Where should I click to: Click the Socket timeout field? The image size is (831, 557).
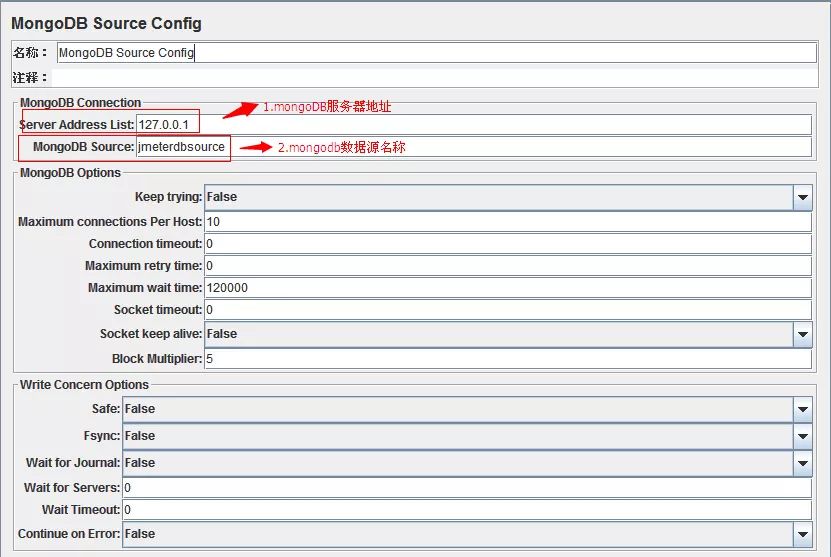(x=508, y=310)
